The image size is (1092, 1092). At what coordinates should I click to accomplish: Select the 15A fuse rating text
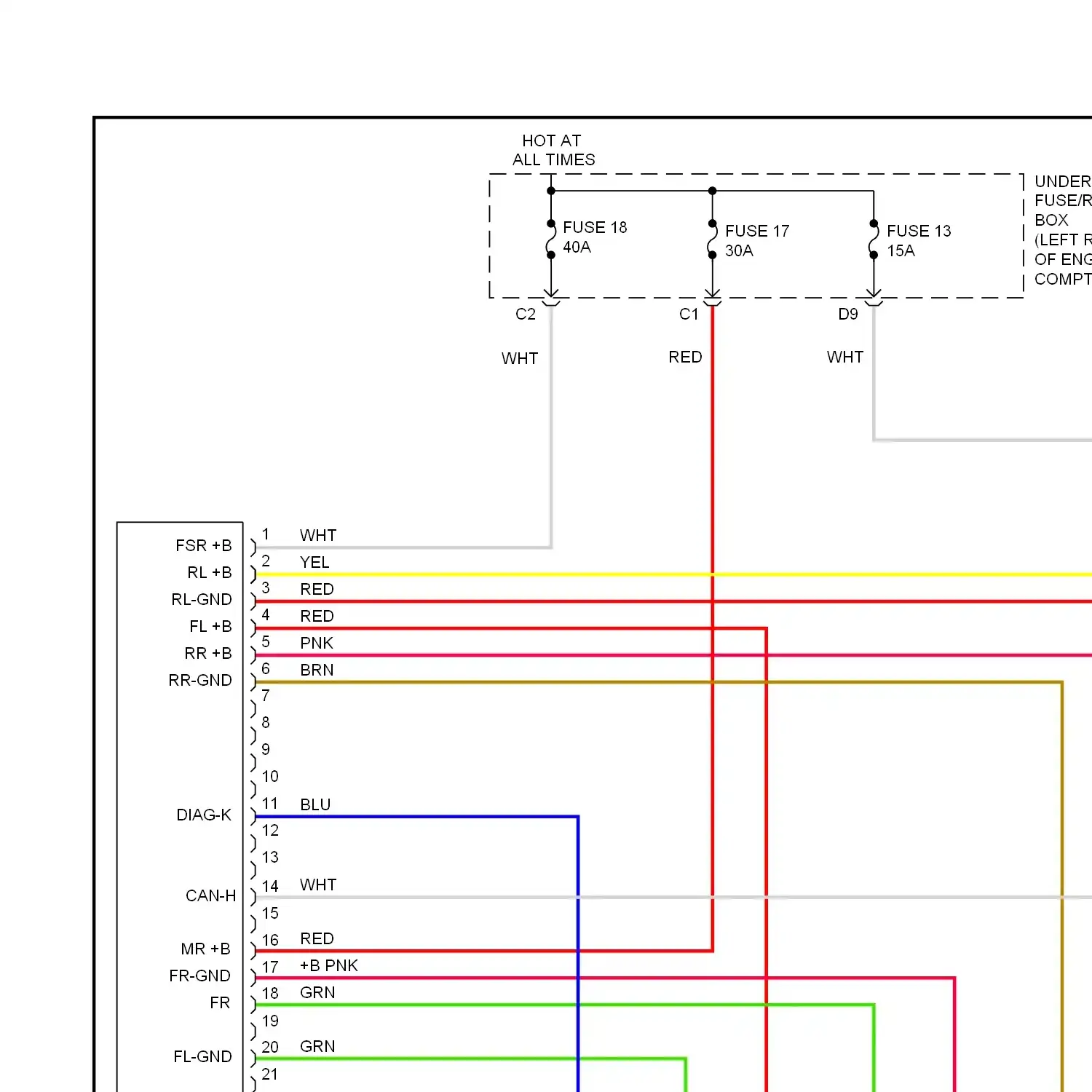click(901, 250)
